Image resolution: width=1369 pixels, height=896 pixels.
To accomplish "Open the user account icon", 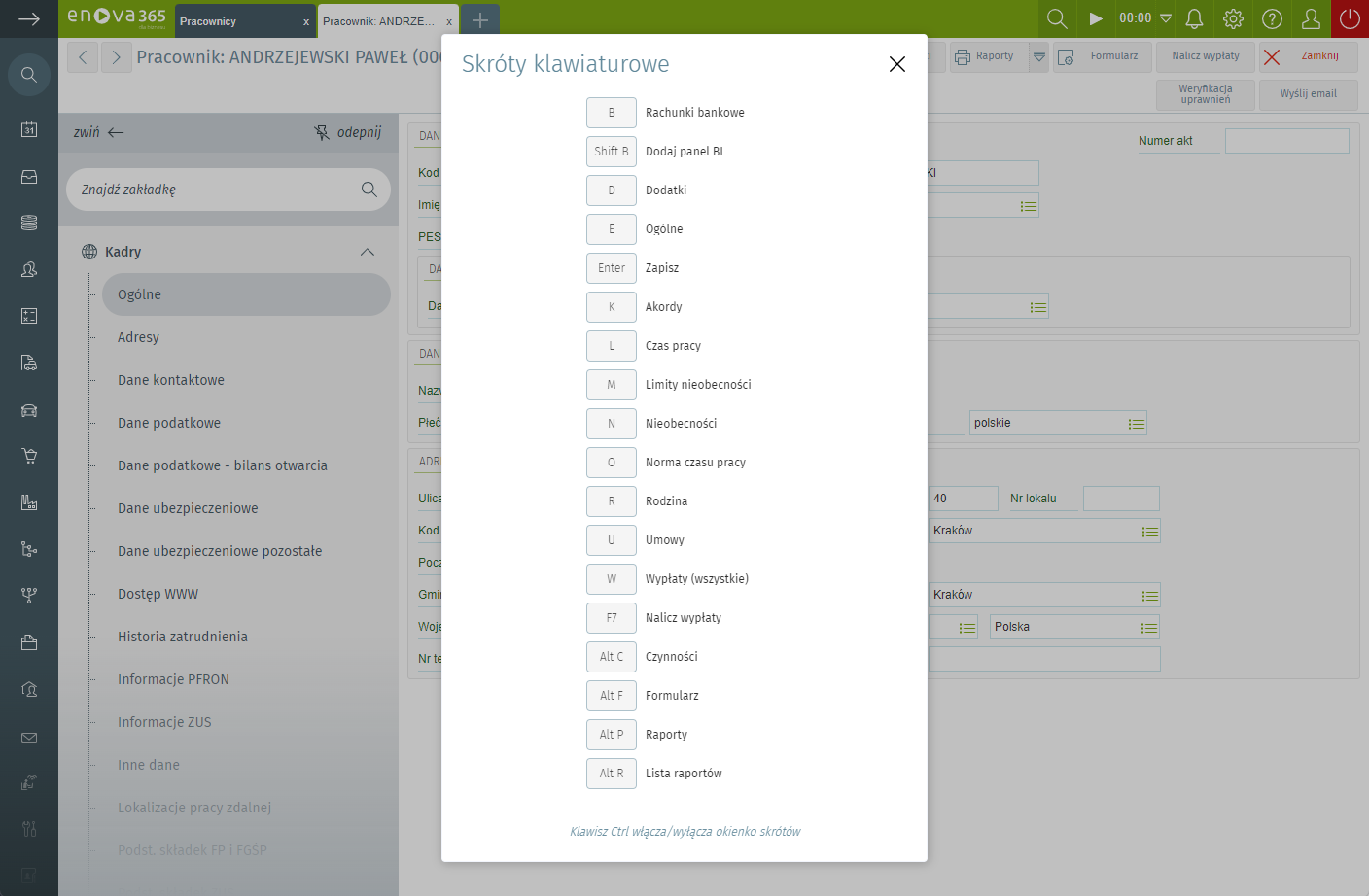I will tap(1311, 18).
